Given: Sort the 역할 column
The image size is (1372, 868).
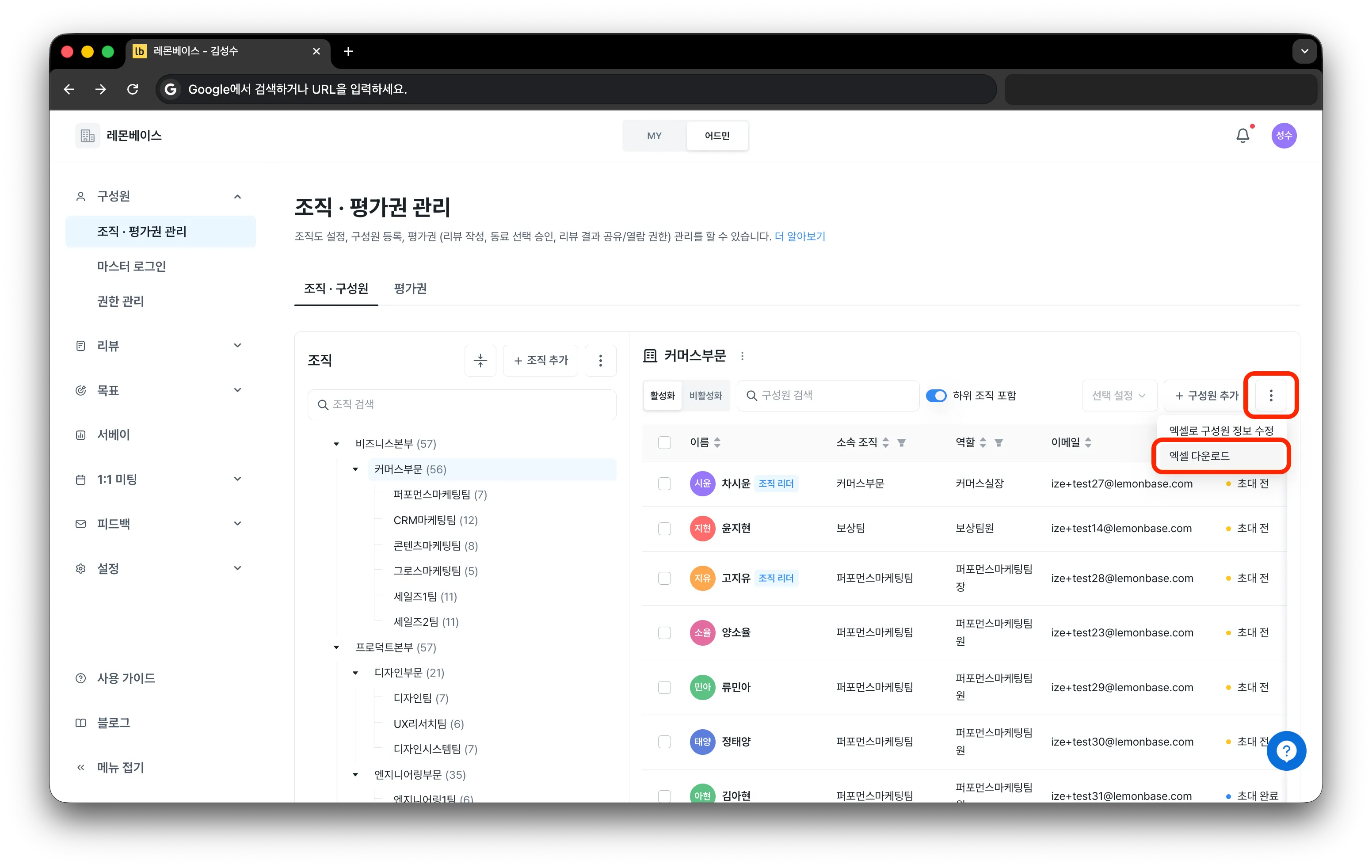Looking at the screenshot, I should (983, 442).
